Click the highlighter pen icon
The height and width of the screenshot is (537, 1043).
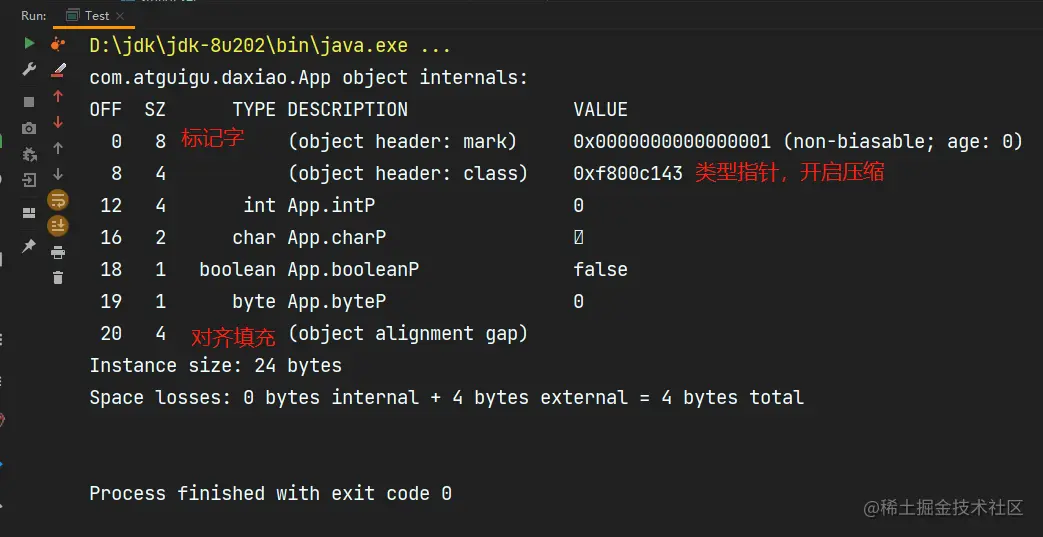(x=58, y=69)
